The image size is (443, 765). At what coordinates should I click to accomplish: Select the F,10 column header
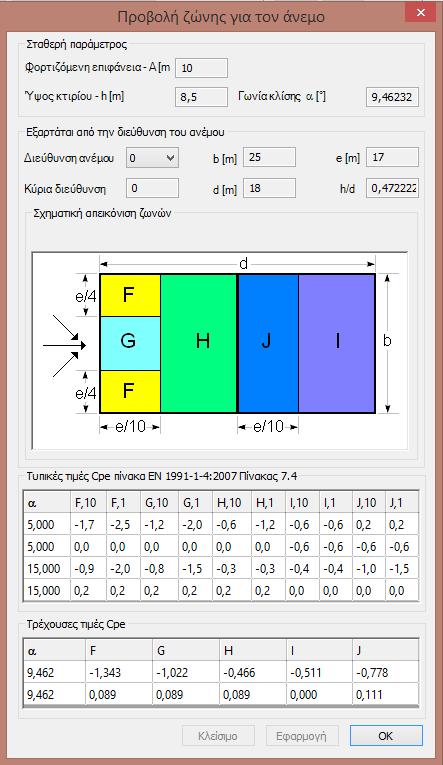point(88,503)
